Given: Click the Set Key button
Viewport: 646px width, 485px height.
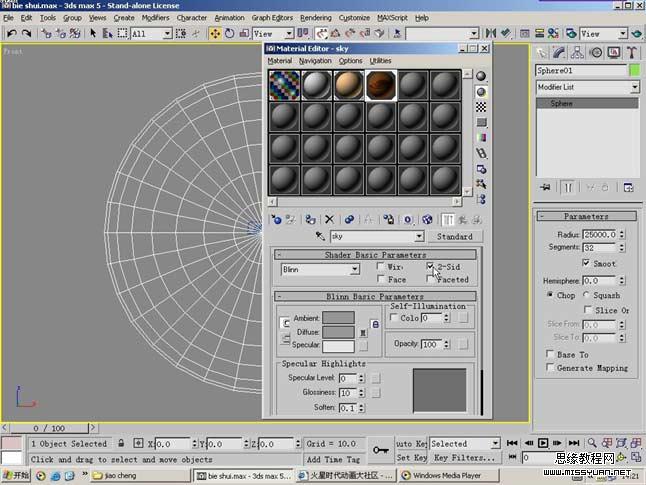Looking at the screenshot, I should tap(411, 458).
